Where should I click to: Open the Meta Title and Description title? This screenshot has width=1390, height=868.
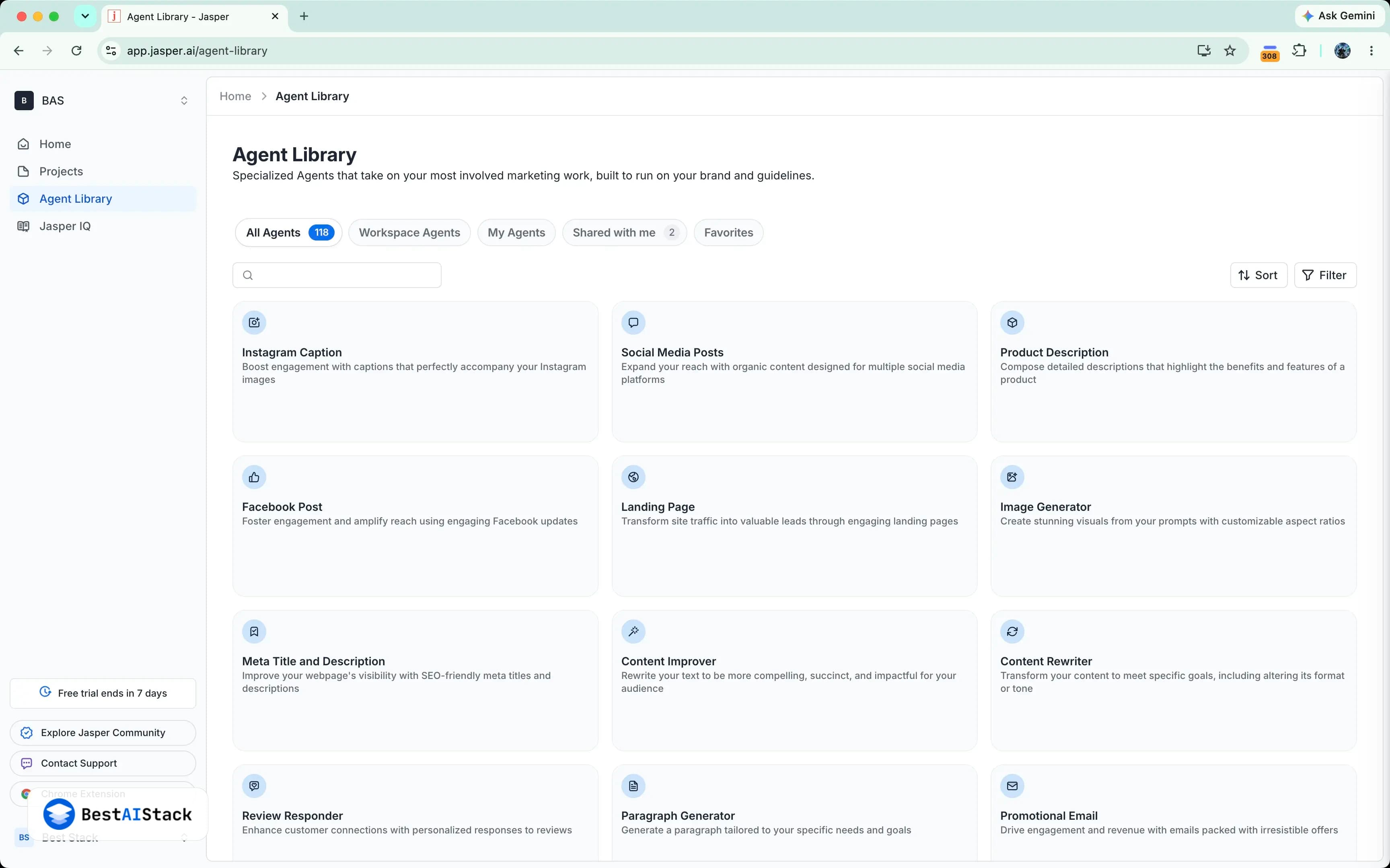coord(313,661)
